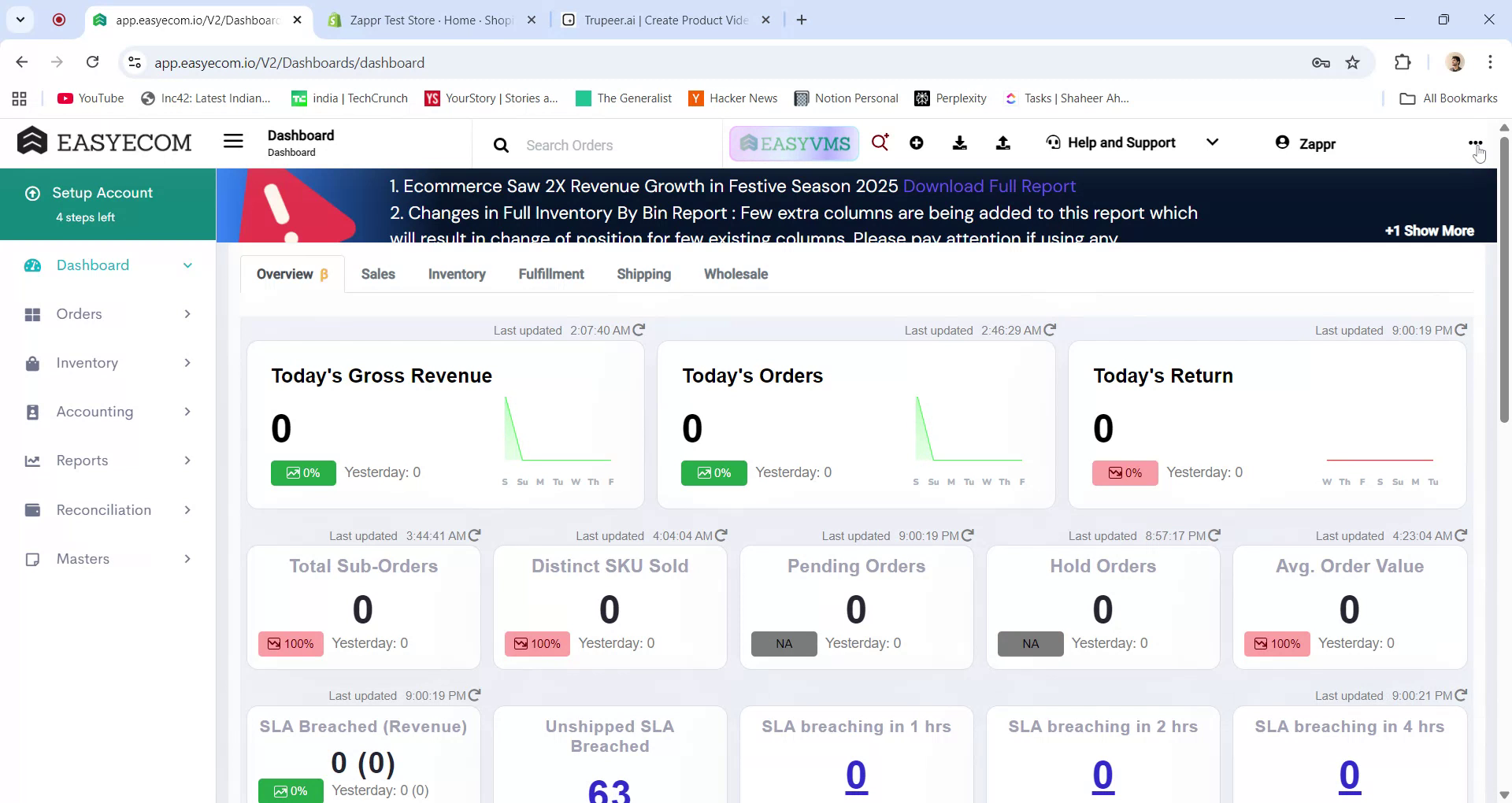
Task: Refresh the Pending Orders metric
Action: pos(967,535)
